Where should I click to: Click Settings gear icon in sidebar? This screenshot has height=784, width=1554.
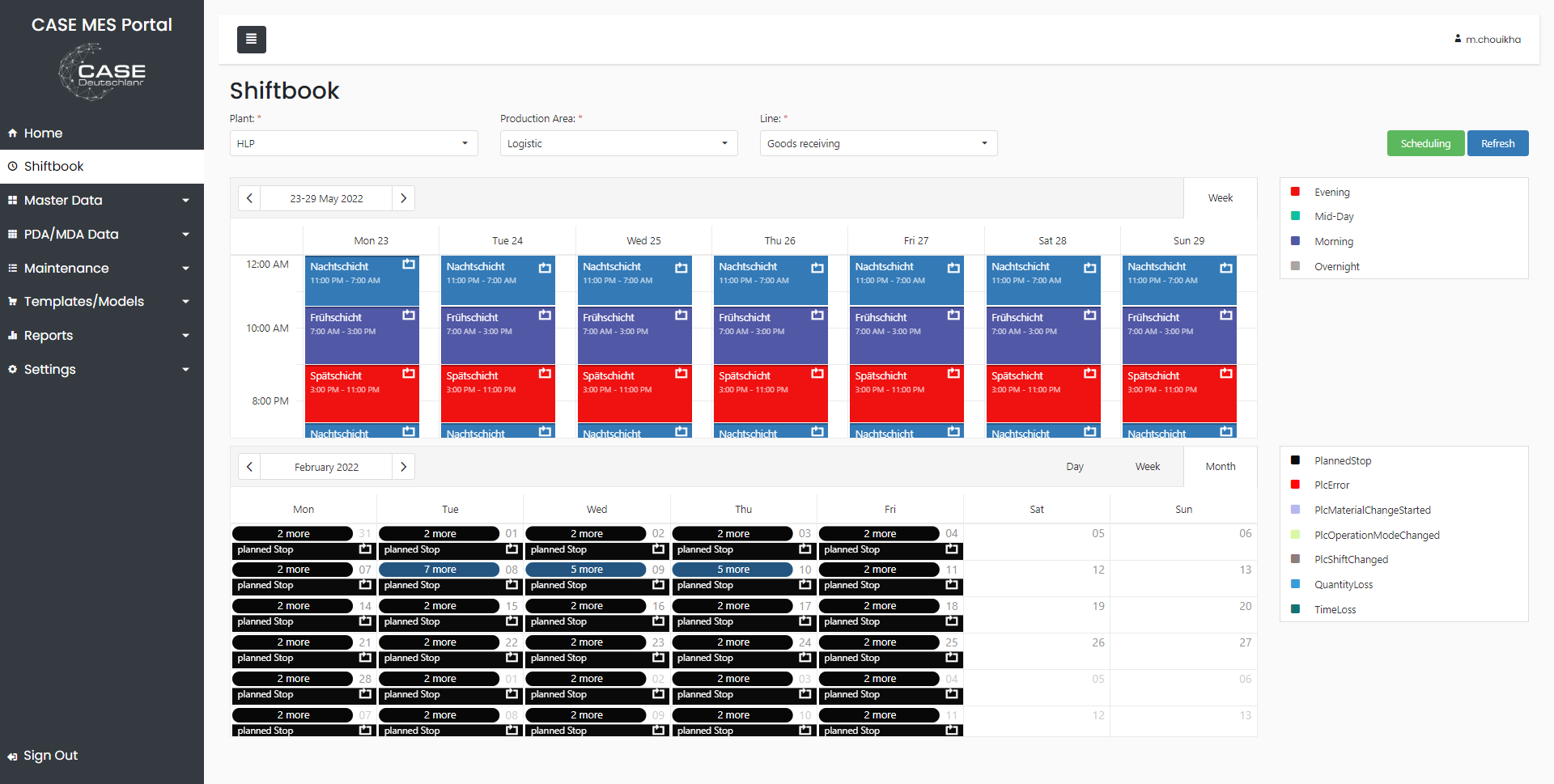pyautogui.click(x=12, y=369)
